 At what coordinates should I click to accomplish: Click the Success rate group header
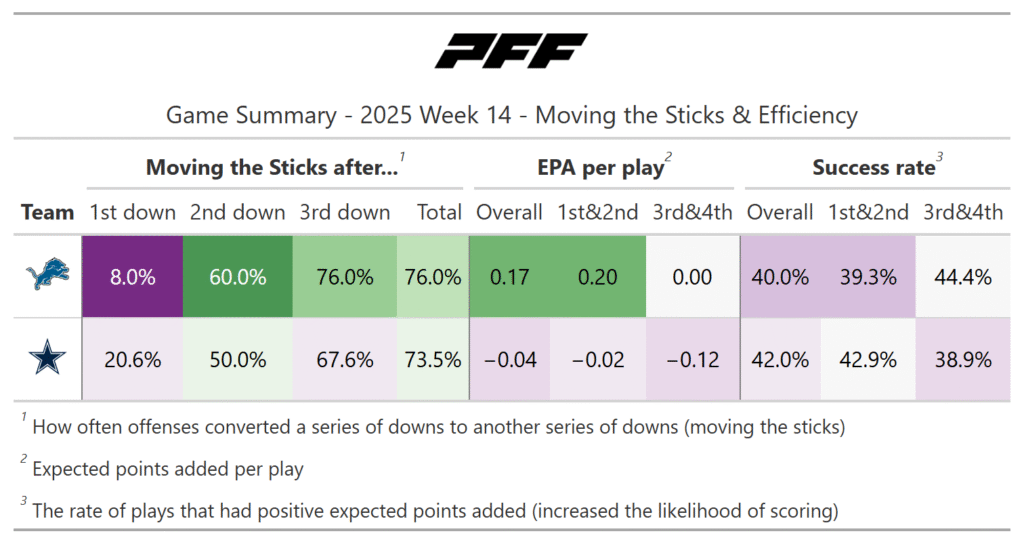872,167
